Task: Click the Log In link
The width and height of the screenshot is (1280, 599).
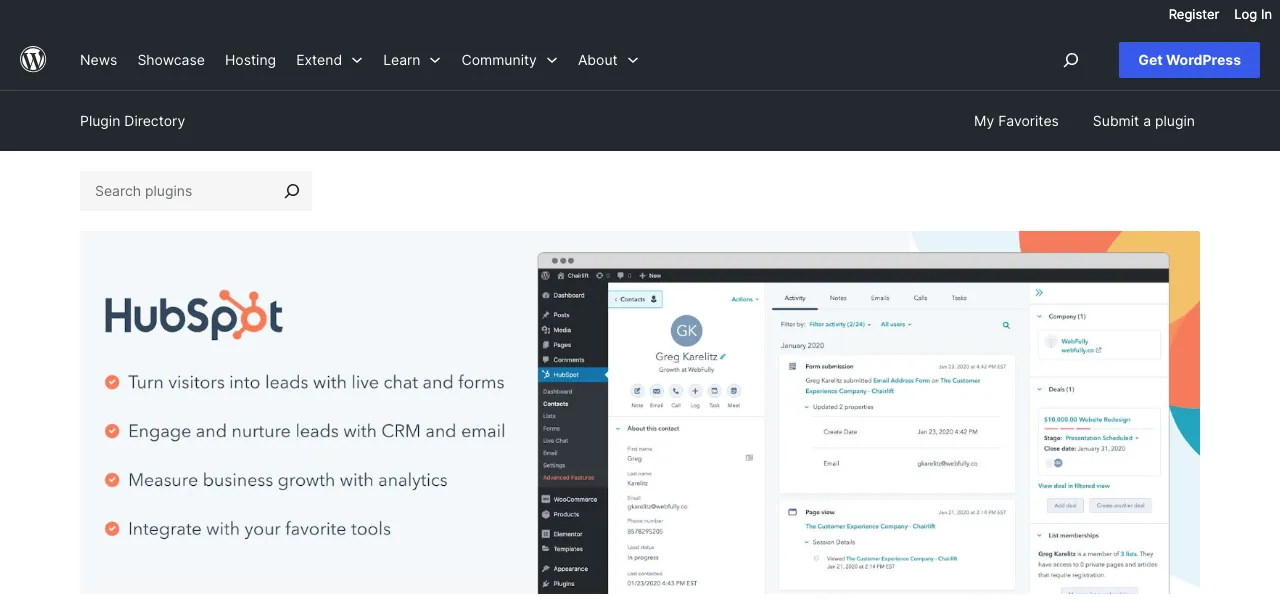Action: pos(1253,14)
